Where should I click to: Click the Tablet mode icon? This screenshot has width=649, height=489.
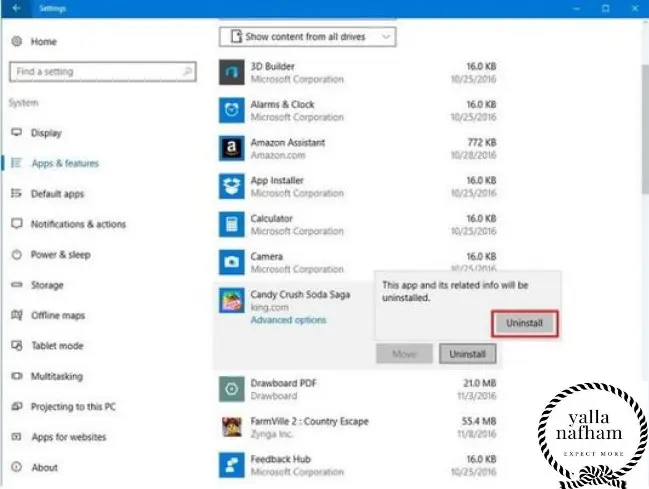pyautogui.click(x=17, y=345)
